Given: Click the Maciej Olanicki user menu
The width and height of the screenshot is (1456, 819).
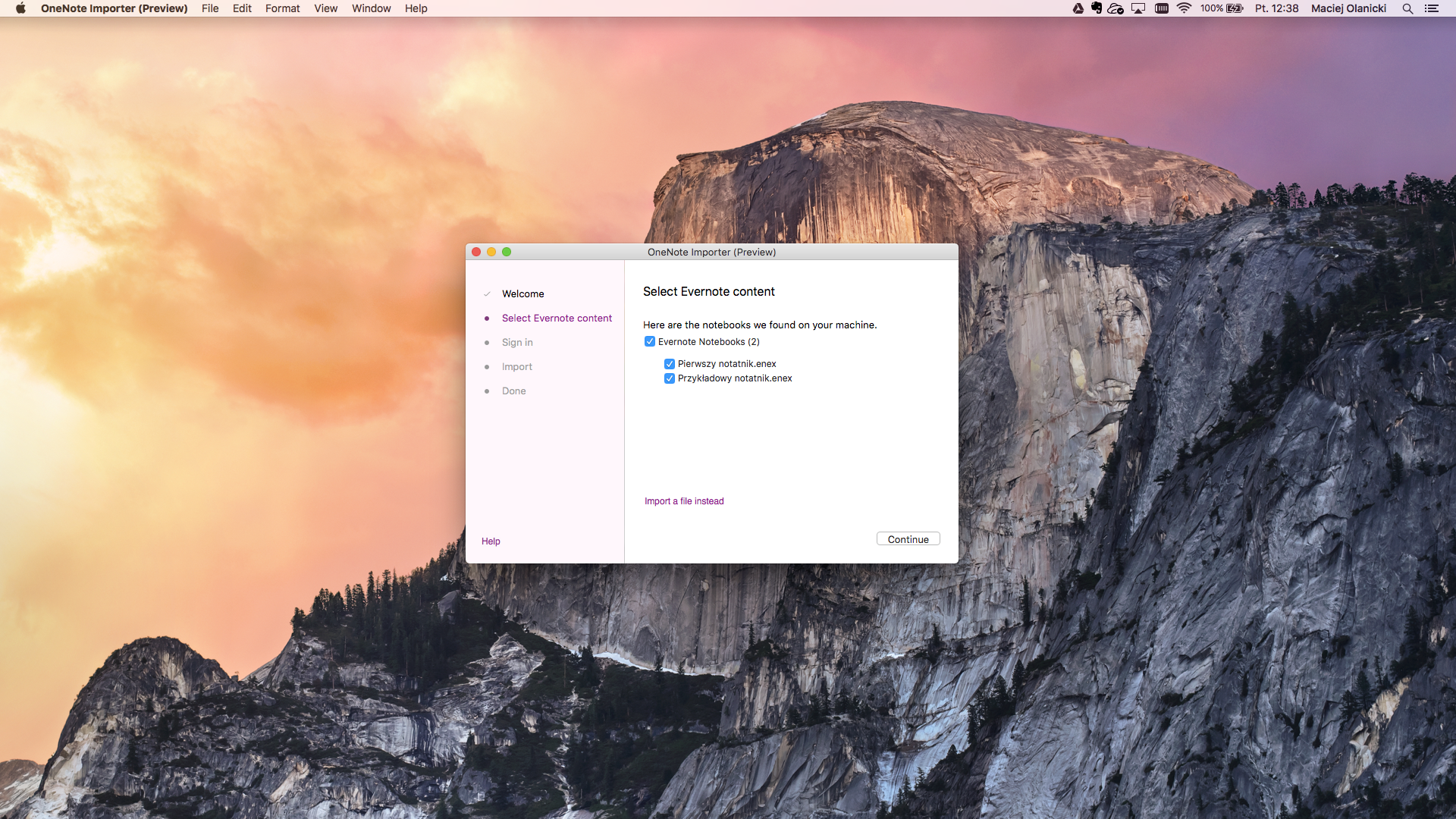Looking at the screenshot, I should 1348,8.
